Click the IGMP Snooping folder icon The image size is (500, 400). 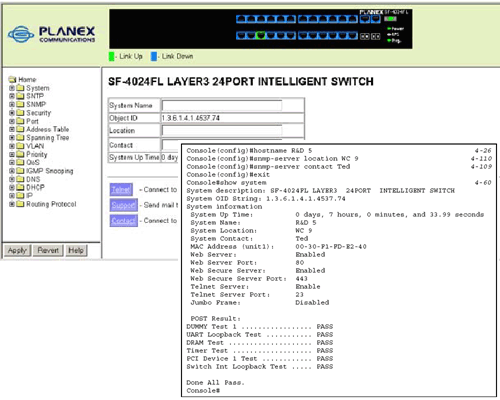tap(20, 171)
